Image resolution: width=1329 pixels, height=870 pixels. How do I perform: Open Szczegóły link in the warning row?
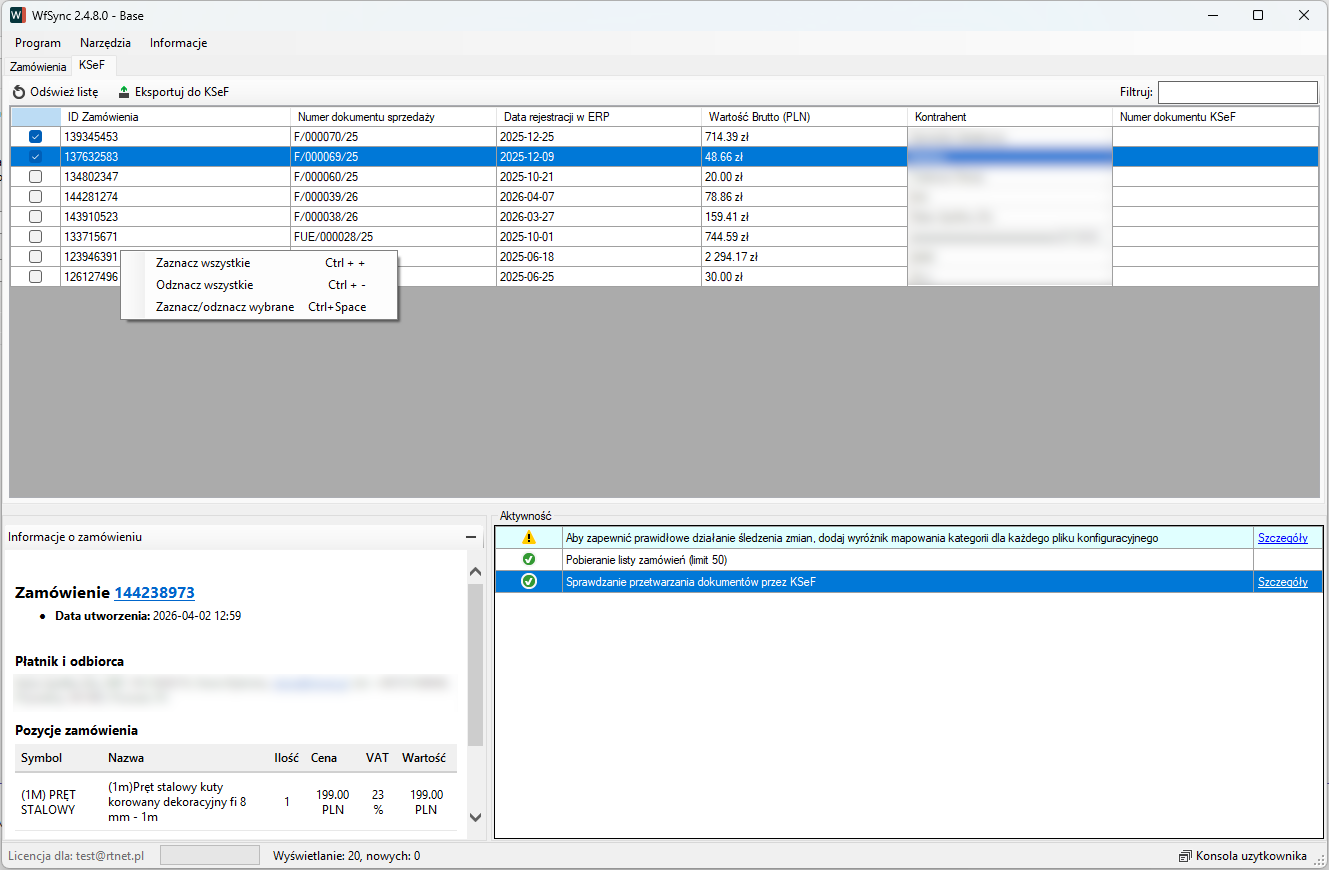click(1282, 538)
